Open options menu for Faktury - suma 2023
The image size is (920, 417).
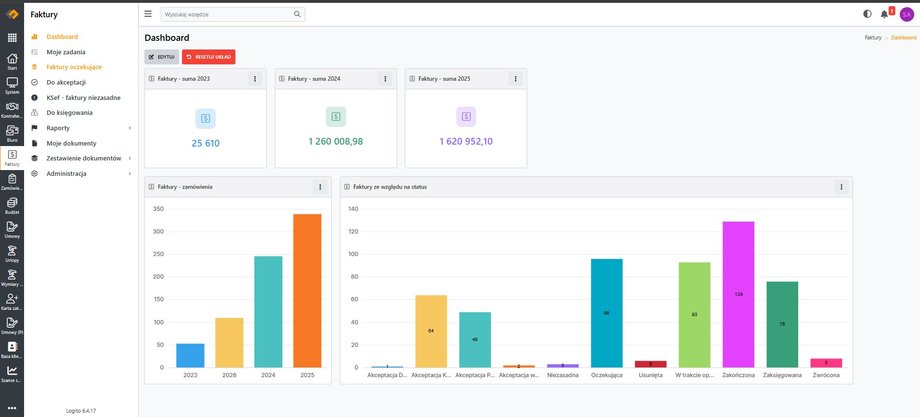(x=254, y=78)
